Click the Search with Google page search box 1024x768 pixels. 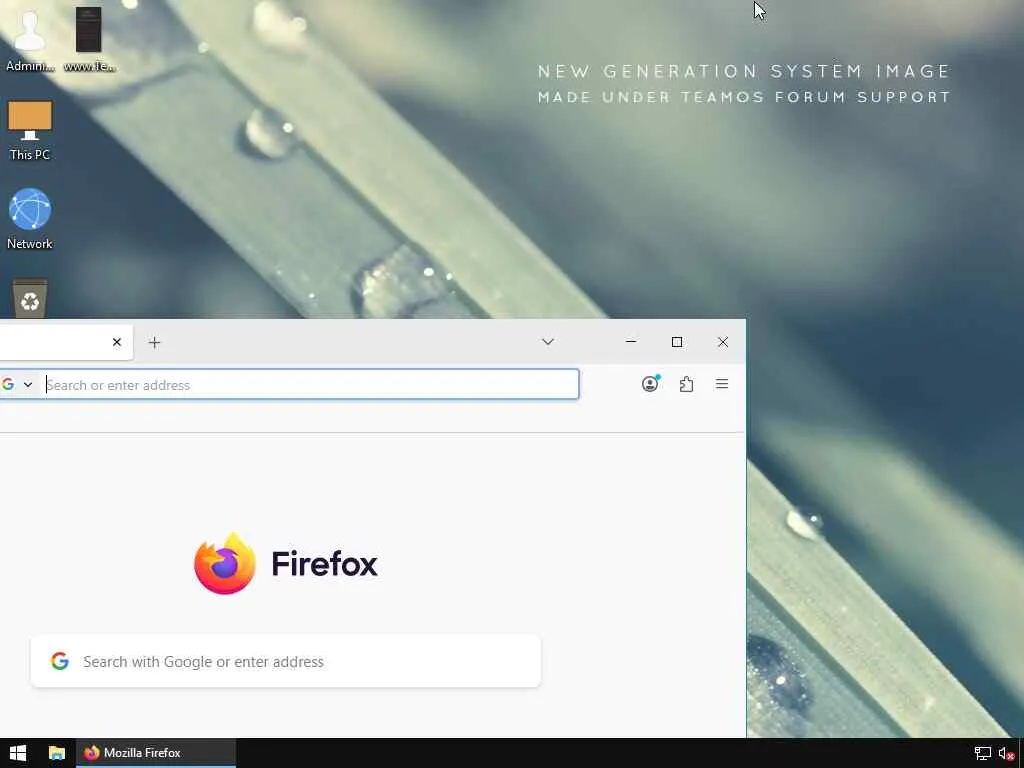pyautogui.click(x=285, y=661)
